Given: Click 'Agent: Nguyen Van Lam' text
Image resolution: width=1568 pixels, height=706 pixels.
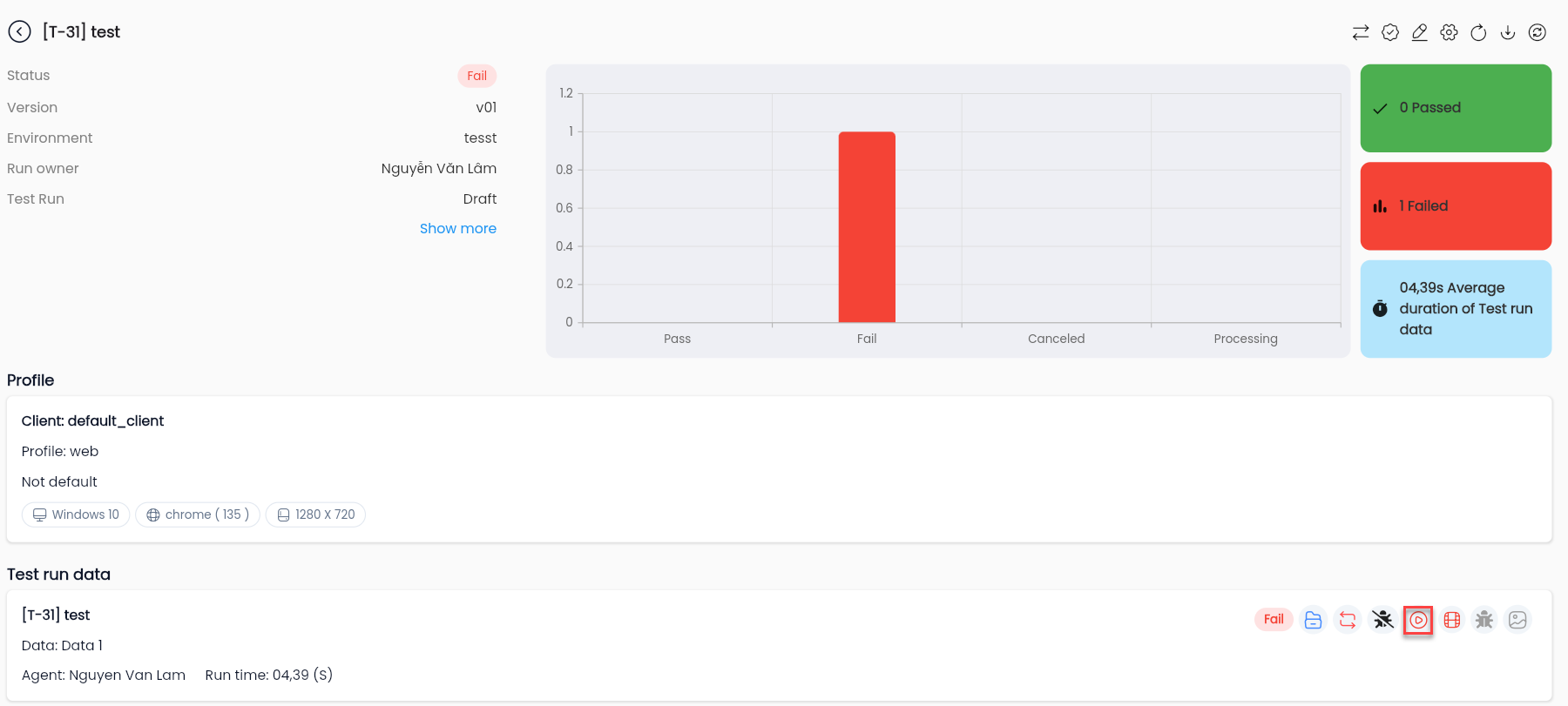Looking at the screenshot, I should [104, 676].
